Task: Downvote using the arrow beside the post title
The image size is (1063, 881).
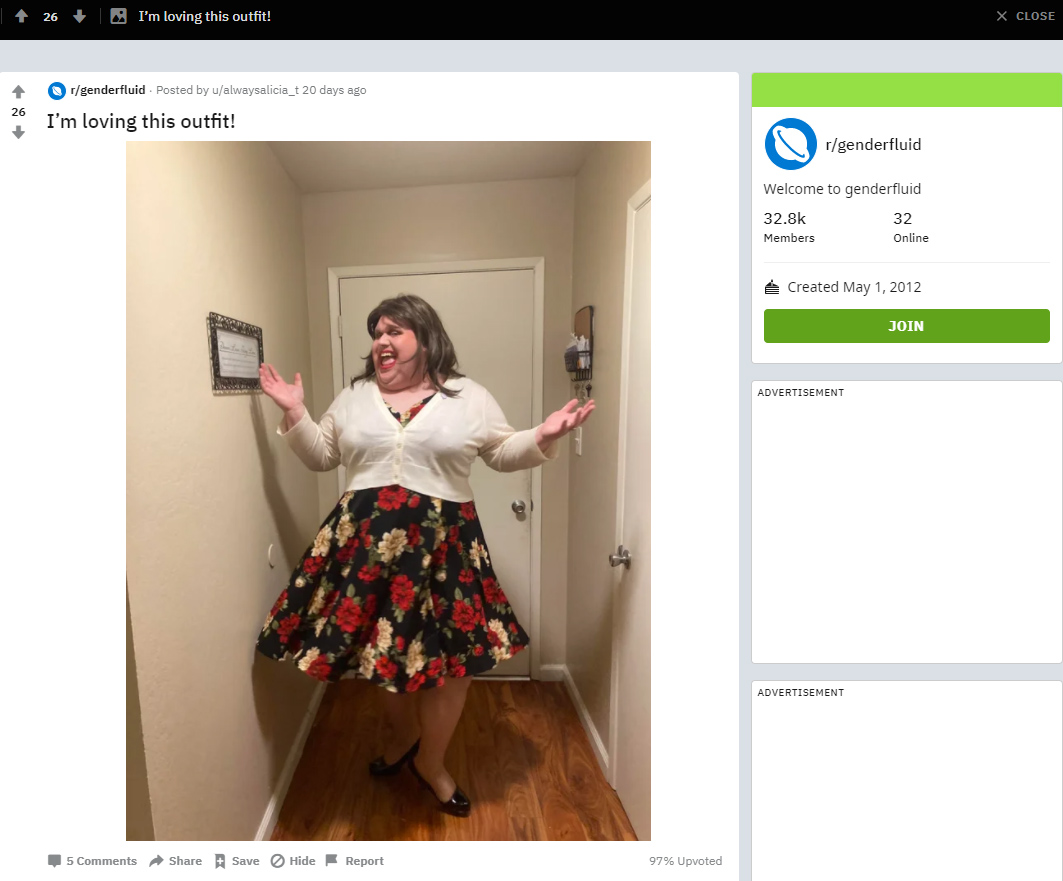Action: click(x=18, y=132)
